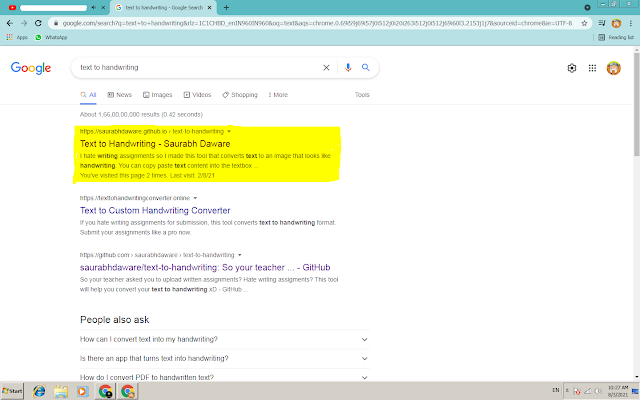
Task: Switch to second Chrome taskbar window
Action: [128, 391]
